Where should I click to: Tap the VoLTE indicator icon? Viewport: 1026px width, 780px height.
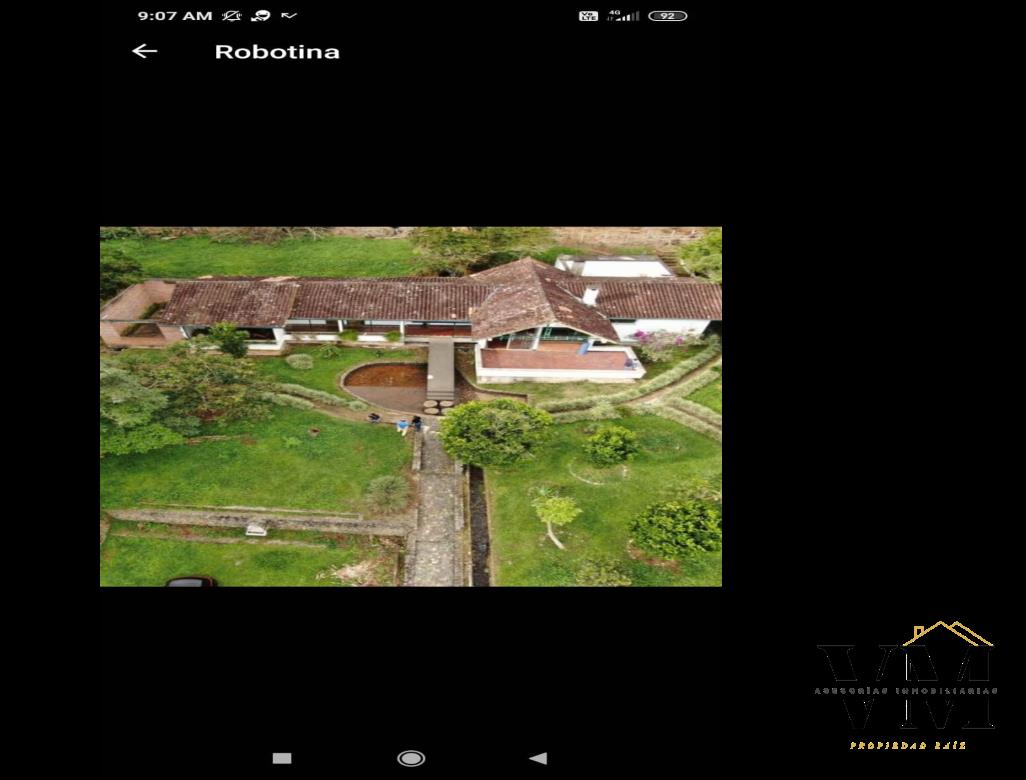tap(588, 16)
